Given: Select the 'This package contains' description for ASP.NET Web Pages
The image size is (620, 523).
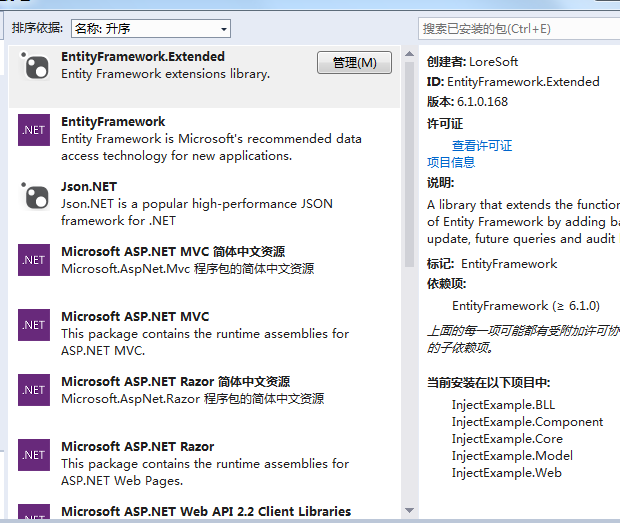Looking at the screenshot, I should [x=205, y=472].
